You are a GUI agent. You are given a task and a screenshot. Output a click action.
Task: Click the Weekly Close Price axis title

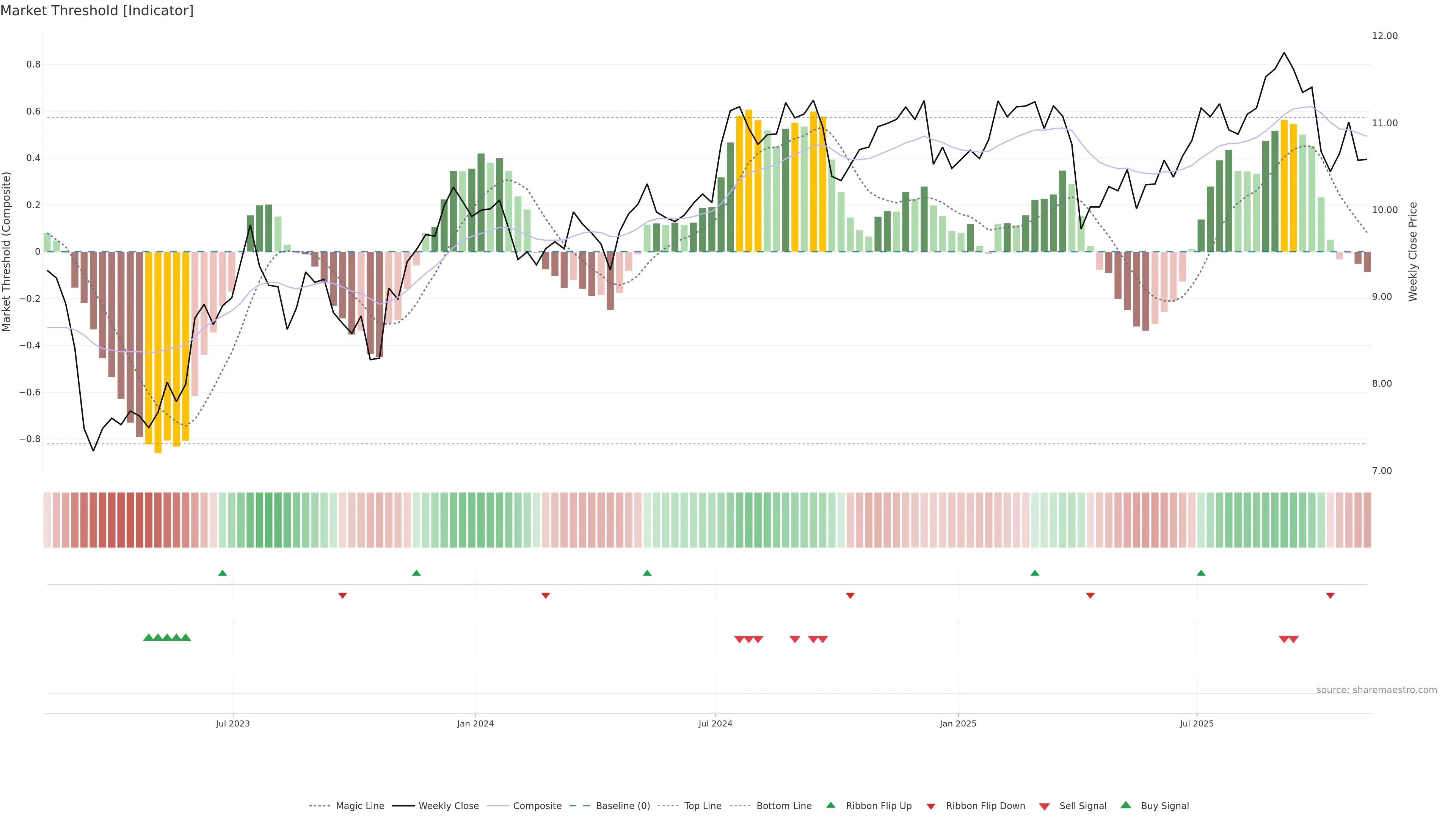1413,251
